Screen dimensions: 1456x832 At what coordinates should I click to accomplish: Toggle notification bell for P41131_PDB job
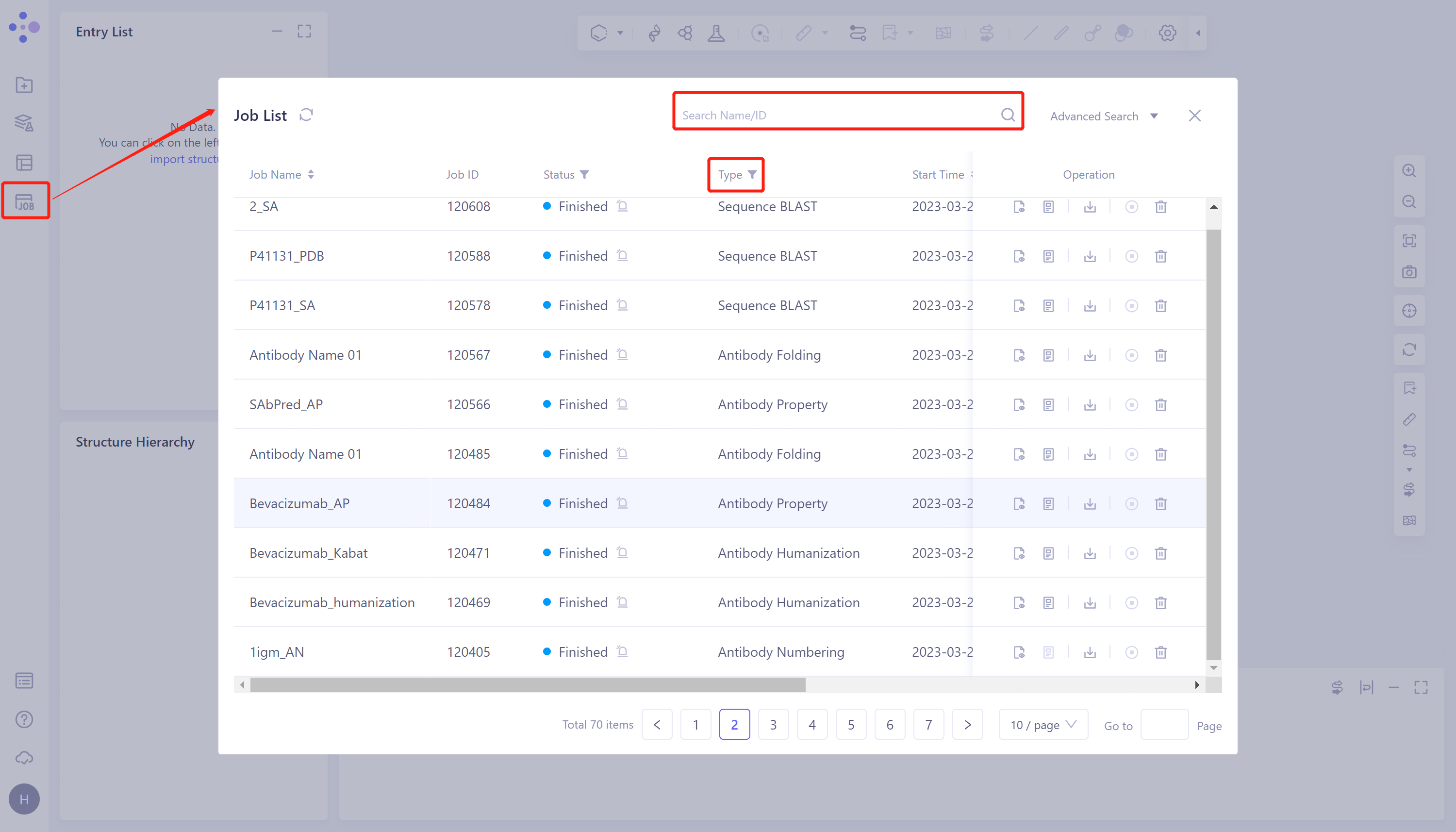[x=622, y=255]
